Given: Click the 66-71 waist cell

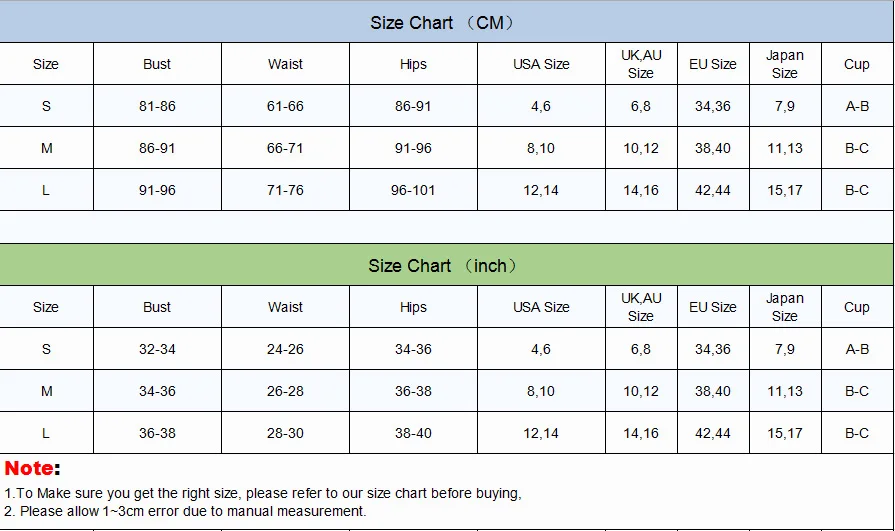Looking at the screenshot, I should point(285,148).
